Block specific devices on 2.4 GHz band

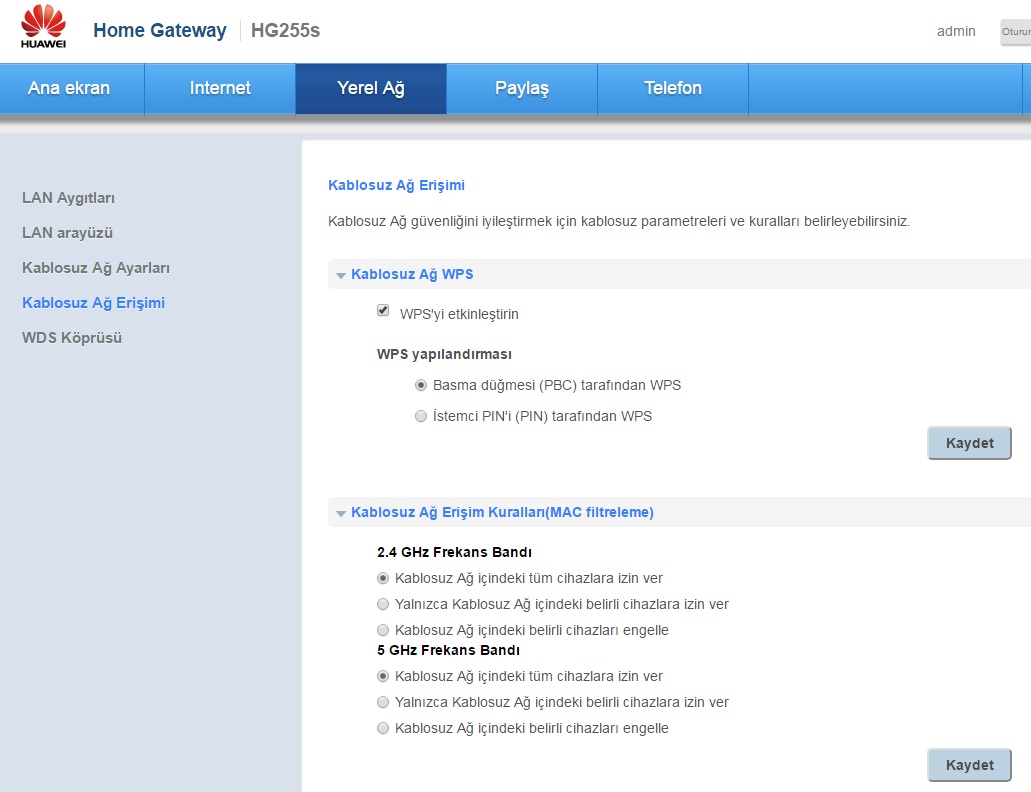[x=383, y=630]
